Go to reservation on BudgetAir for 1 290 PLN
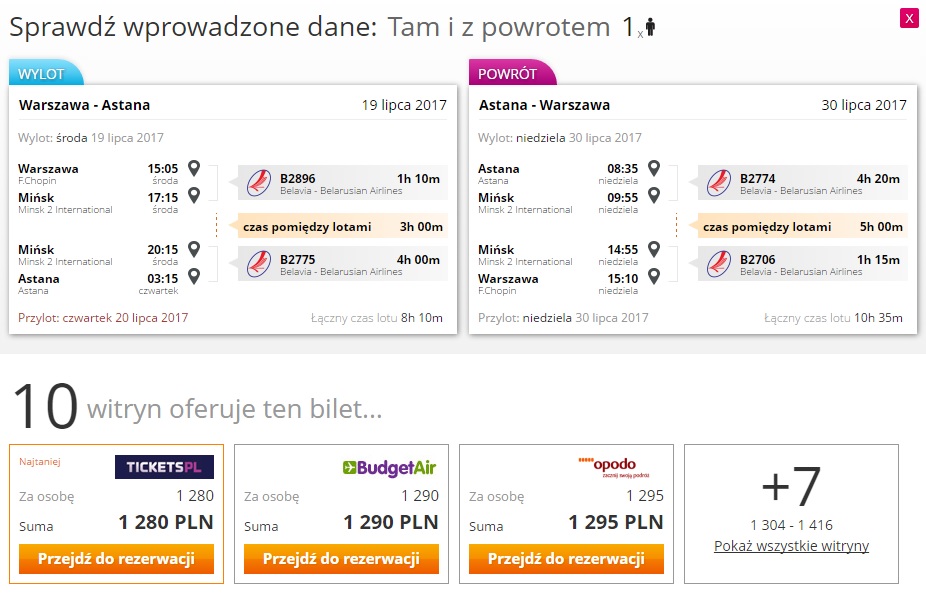 pos(341,559)
